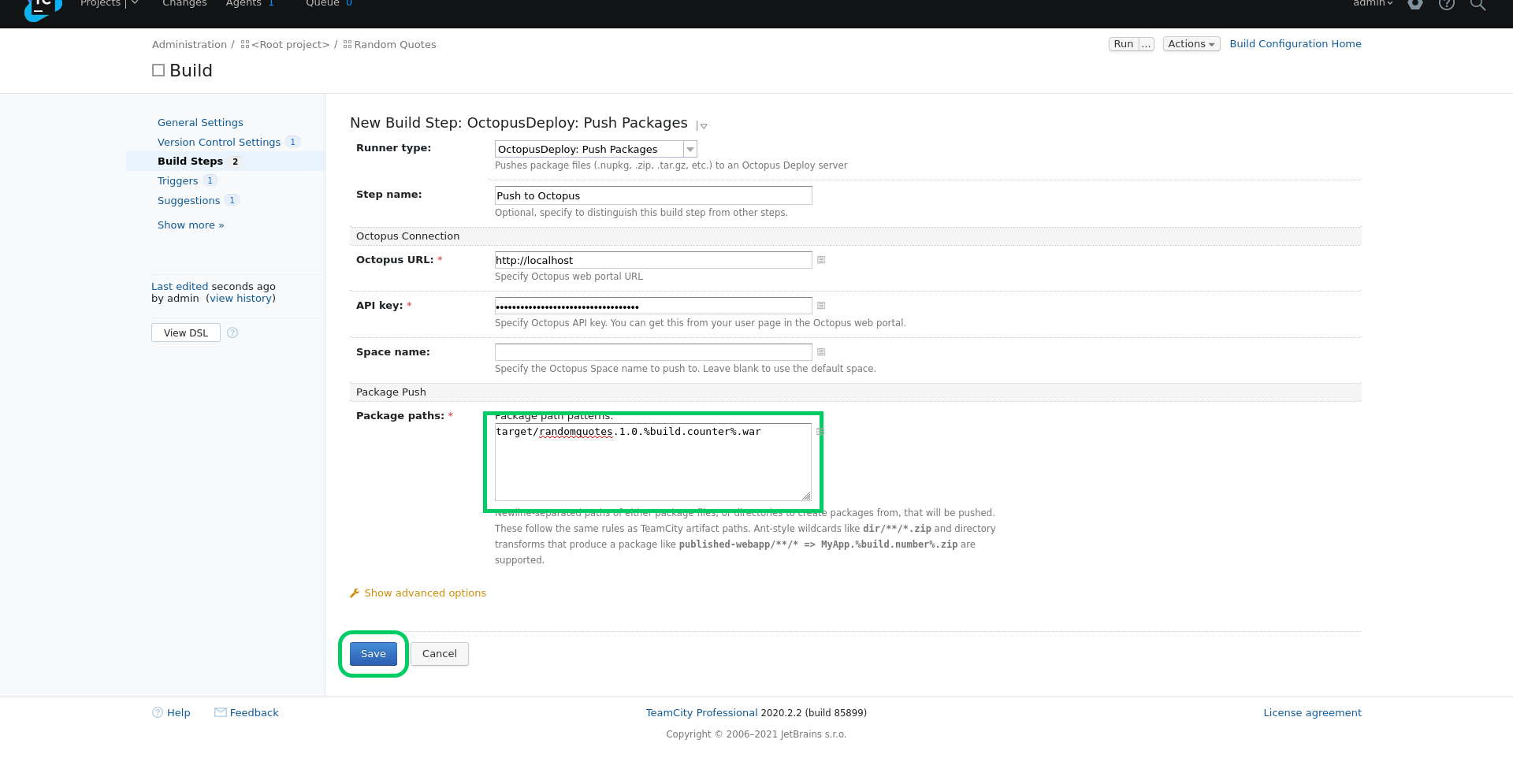
Task: Open view history link
Action: pyautogui.click(x=240, y=299)
